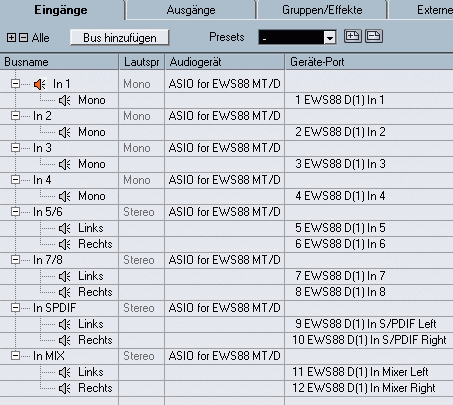The width and height of the screenshot is (453, 405).
Task: Collapse the In 3 bus
Action: click(15, 148)
